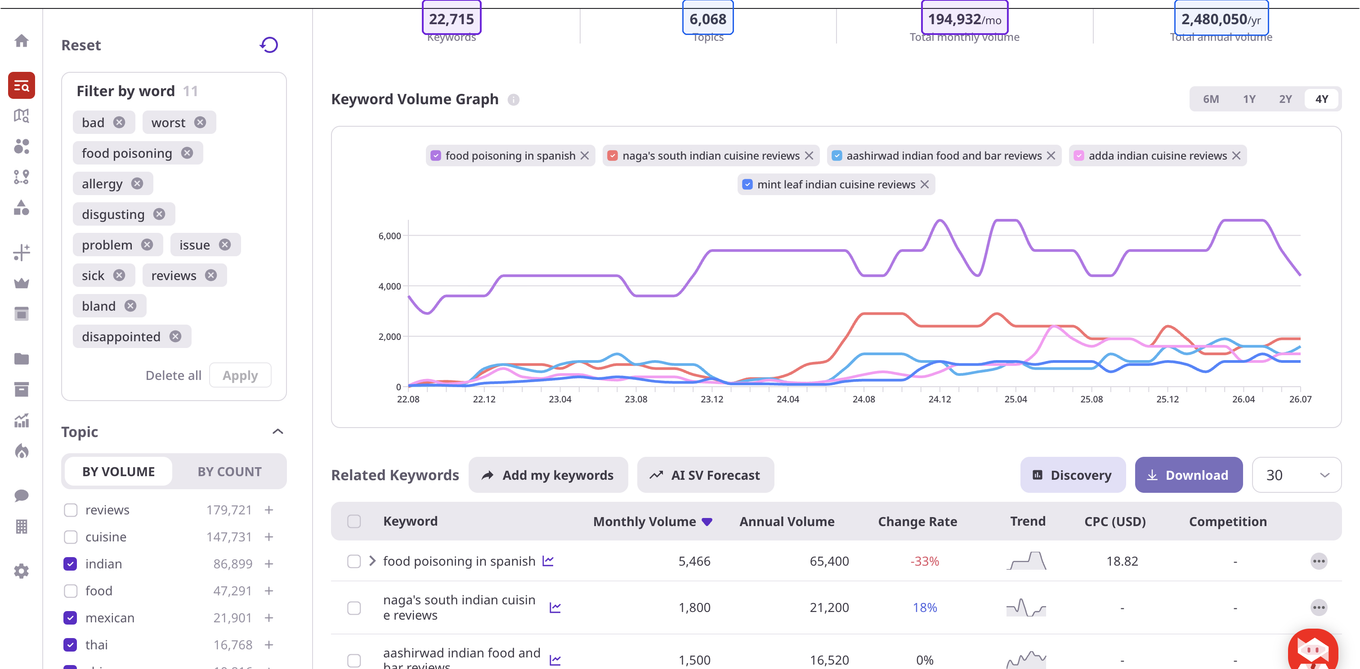
Task: Open the keyword search sidebar icon
Action: (21, 86)
